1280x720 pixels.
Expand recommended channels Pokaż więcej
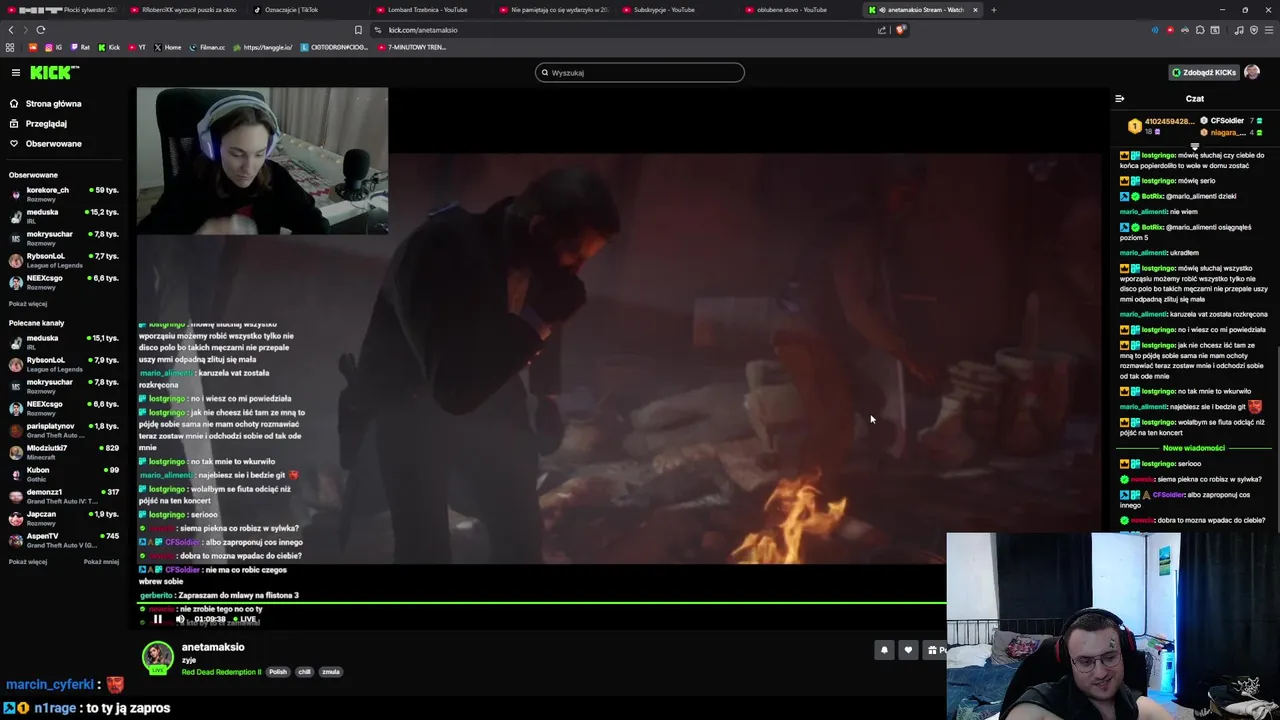tap(28, 561)
